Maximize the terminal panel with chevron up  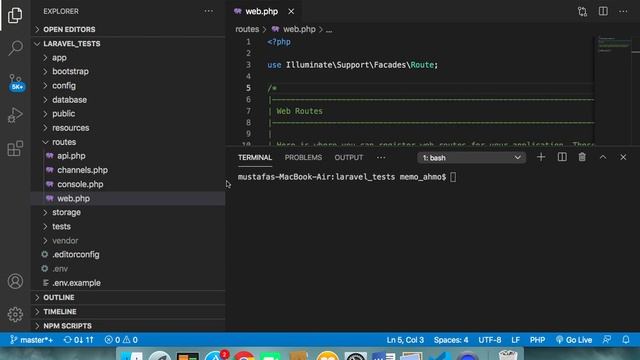(603, 157)
